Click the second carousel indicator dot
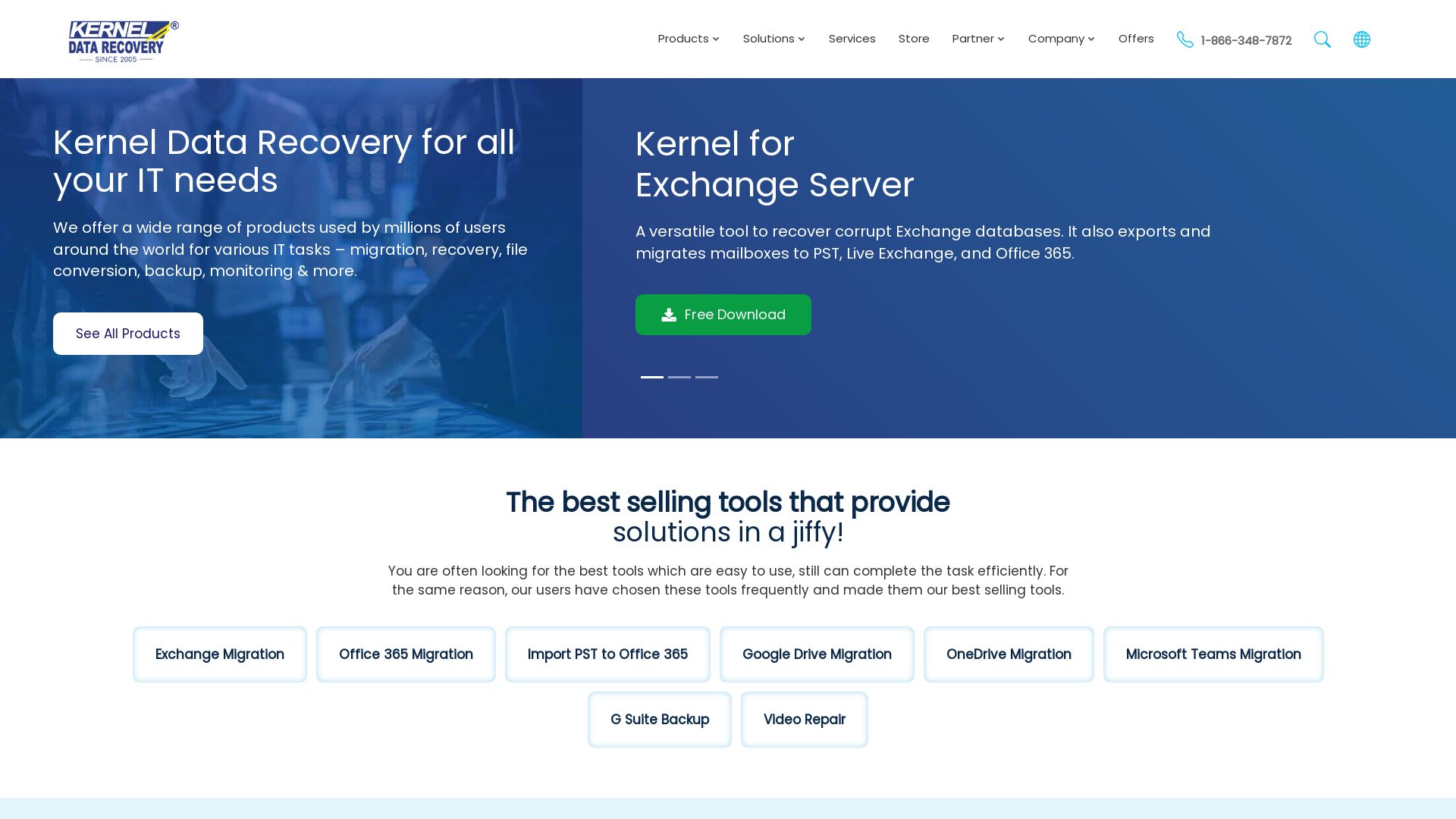This screenshot has height=819, width=1456. 679,377
